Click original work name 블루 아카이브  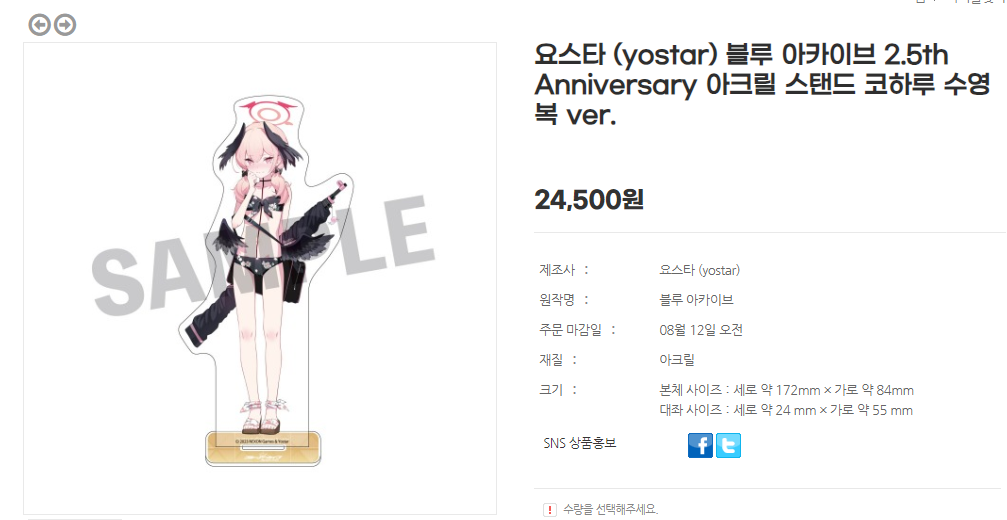[x=696, y=300]
